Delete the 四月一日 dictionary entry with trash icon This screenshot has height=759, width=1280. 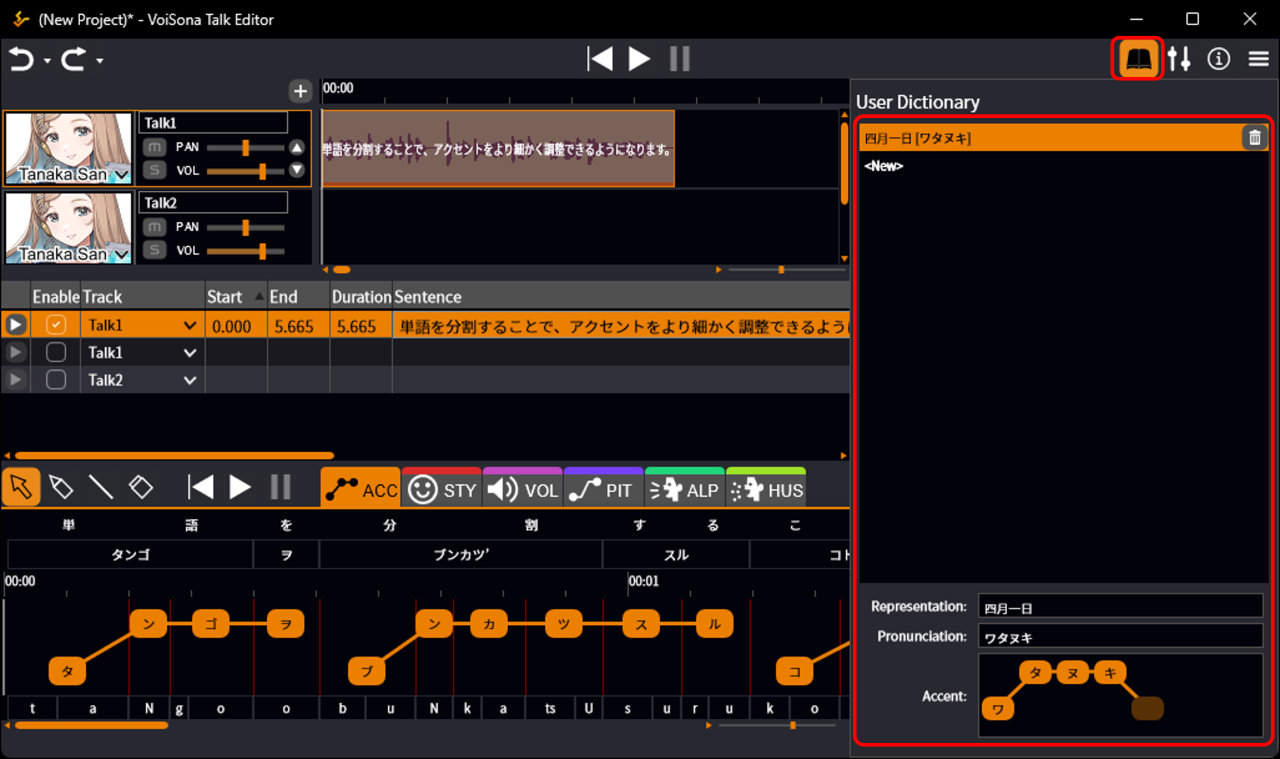[1254, 138]
